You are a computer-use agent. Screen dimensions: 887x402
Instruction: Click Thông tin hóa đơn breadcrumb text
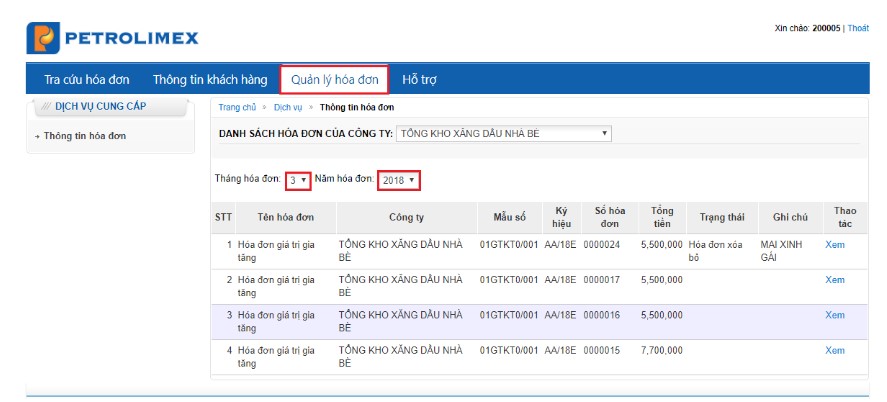357,107
